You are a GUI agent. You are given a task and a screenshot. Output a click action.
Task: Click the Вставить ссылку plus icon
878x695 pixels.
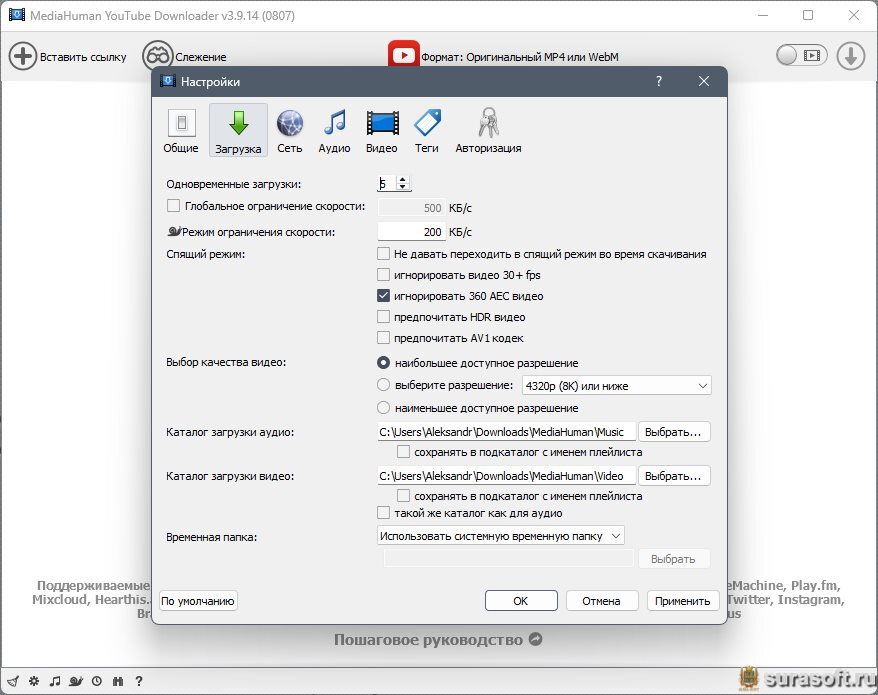click(22, 57)
